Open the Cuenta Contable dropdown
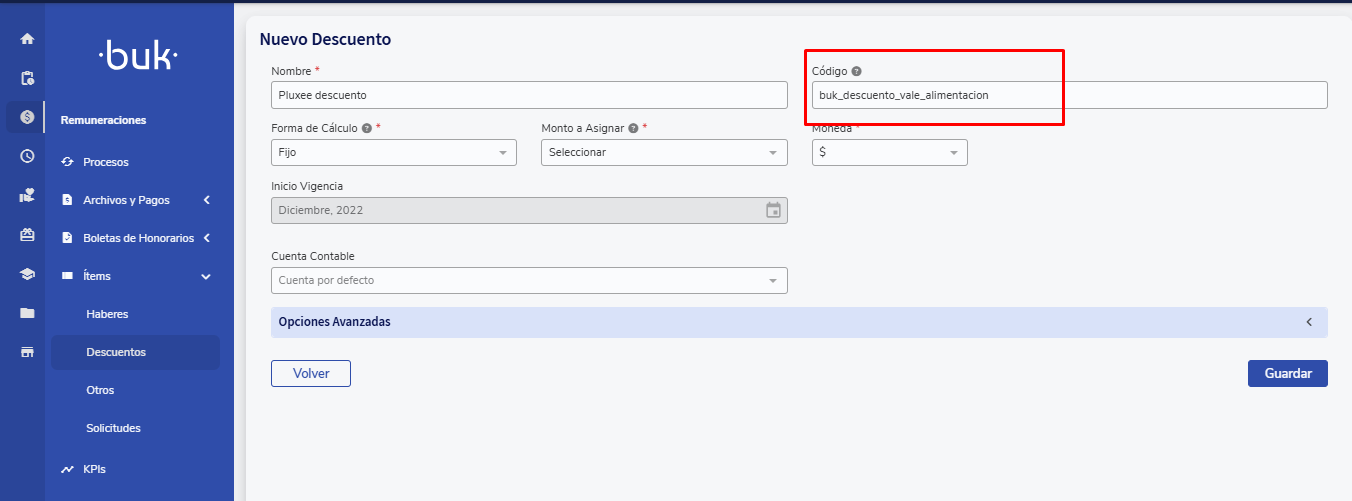Viewport: 1352px width, 501px height. 529,281
